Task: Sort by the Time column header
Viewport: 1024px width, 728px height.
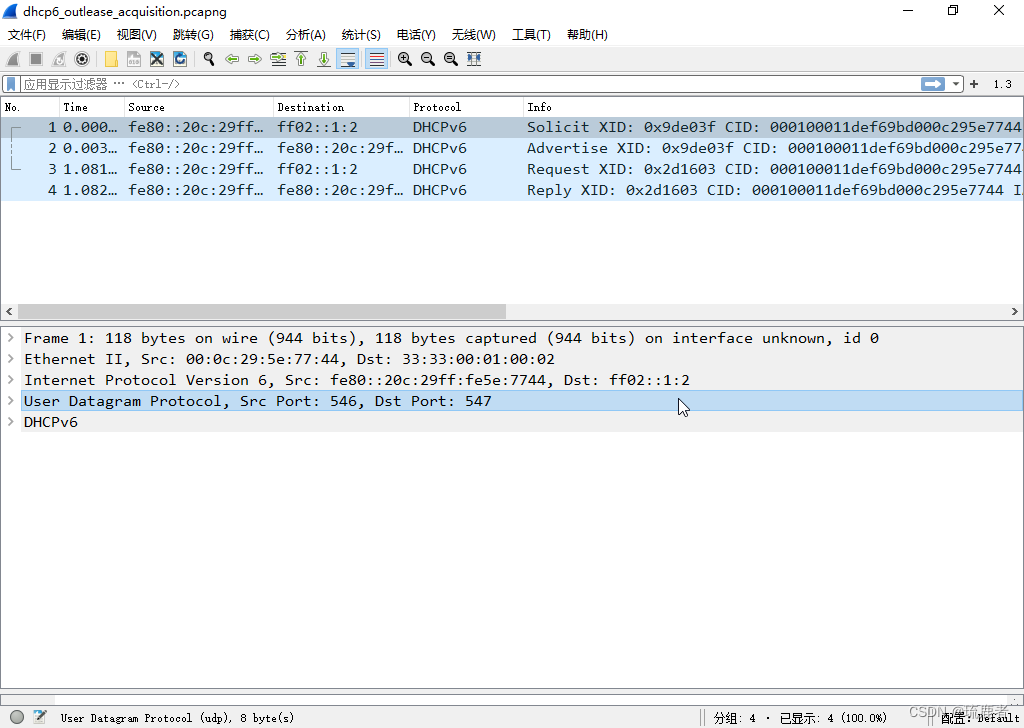Action: 92,107
